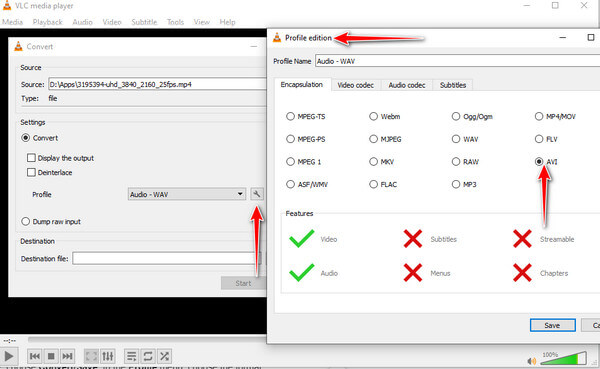The height and width of the screenshot is (369, 600).
Task: Click Save in Profile edition dialog
Action: click(x=553, y=325)
